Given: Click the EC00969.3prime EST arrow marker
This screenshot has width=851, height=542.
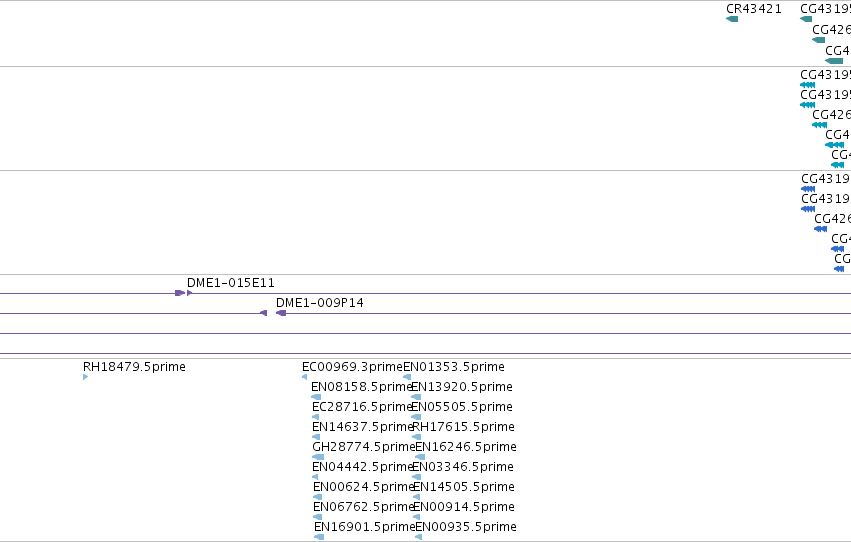Looking at the screenshot, I should click(304, 377).
